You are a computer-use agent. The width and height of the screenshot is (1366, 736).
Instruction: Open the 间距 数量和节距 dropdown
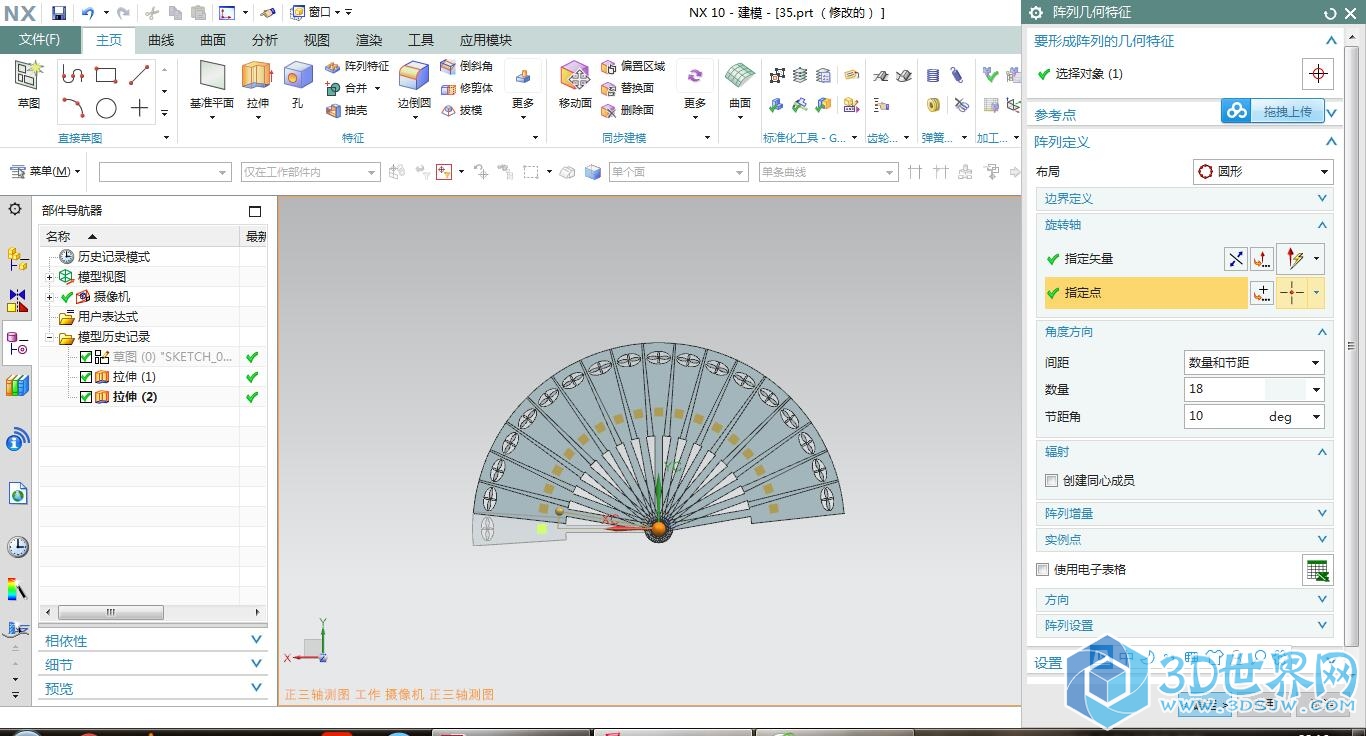1254,363
